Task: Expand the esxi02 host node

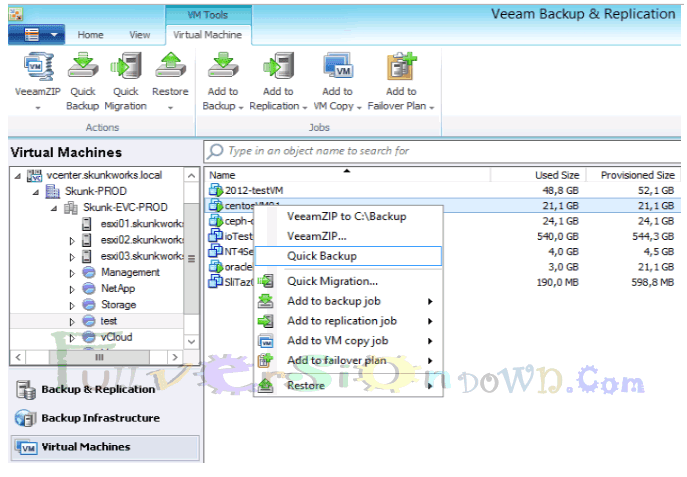Action: pos(72,240)
